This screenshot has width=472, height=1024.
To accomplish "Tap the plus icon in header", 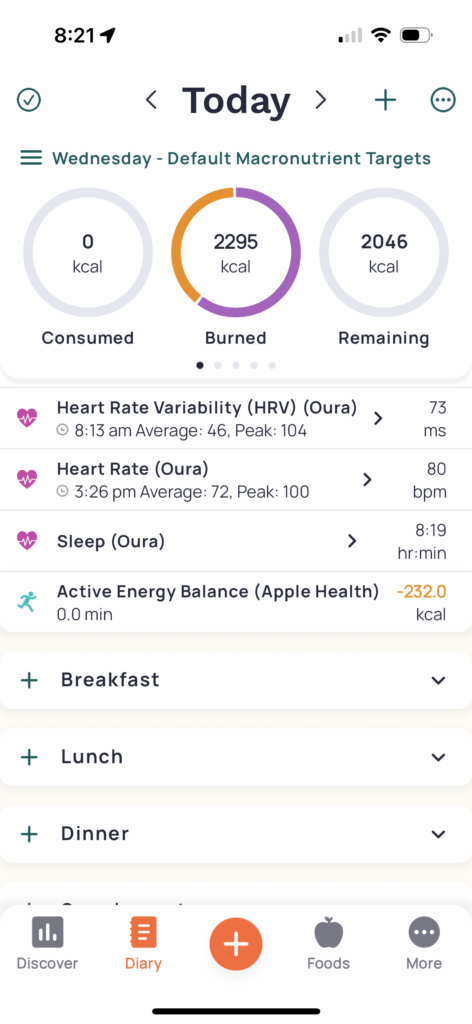I will [x=385, y=100].
